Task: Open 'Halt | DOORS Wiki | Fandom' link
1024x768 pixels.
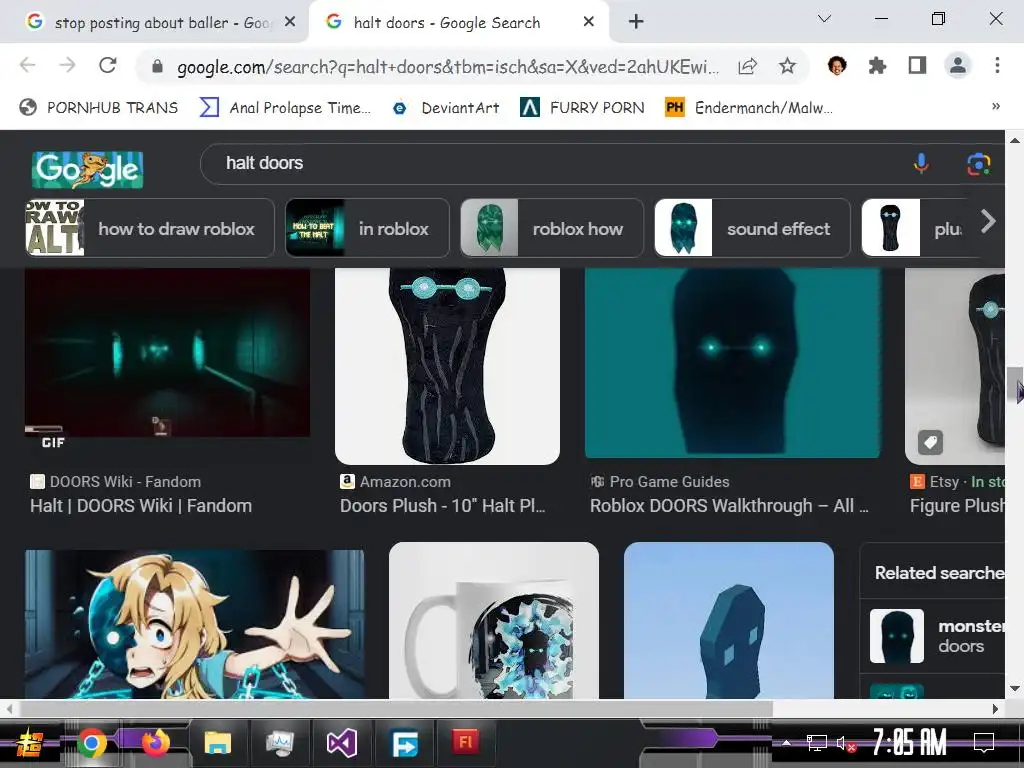Action: coord(141,506)
